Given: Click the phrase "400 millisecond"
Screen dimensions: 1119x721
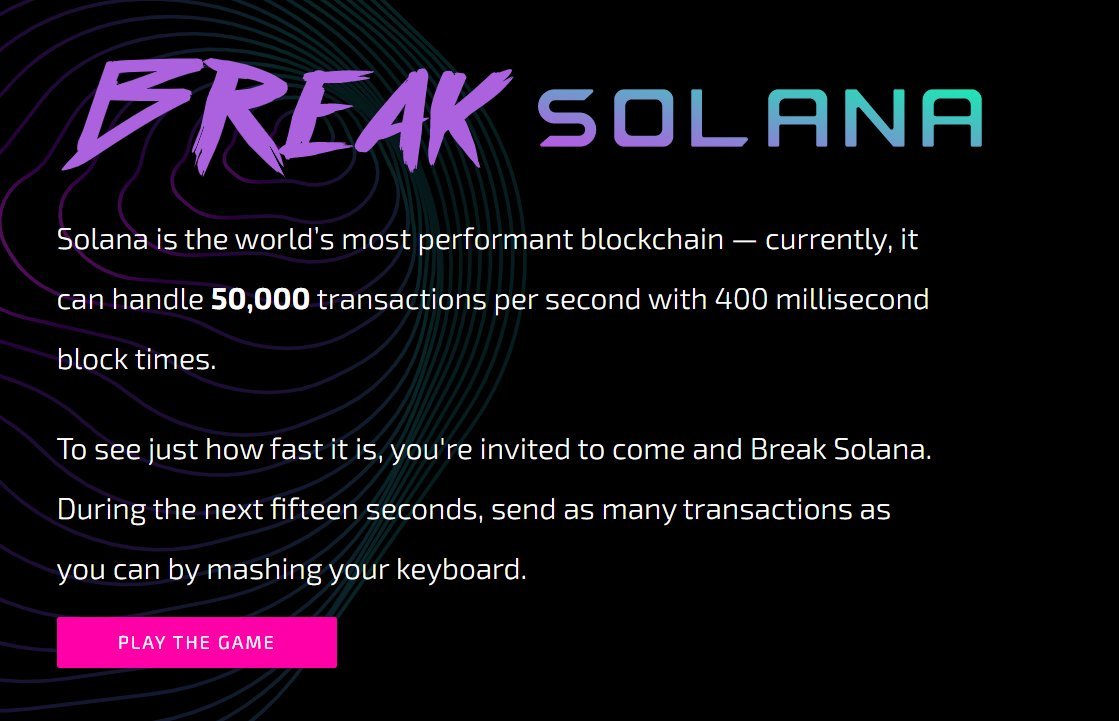Looking at the screenshot, I should [x=822, y=299].
